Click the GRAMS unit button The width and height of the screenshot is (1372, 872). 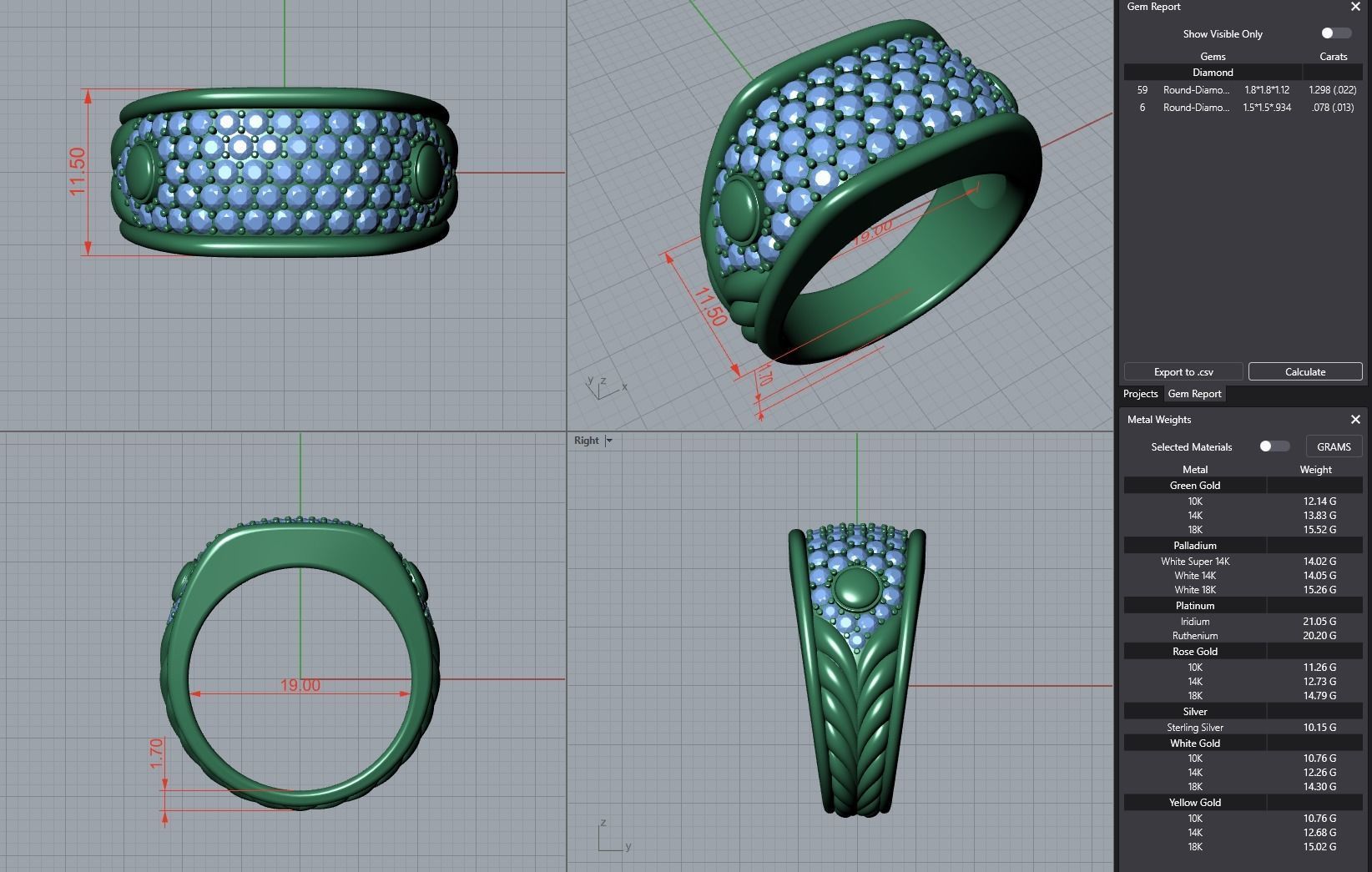point(1333,446)
